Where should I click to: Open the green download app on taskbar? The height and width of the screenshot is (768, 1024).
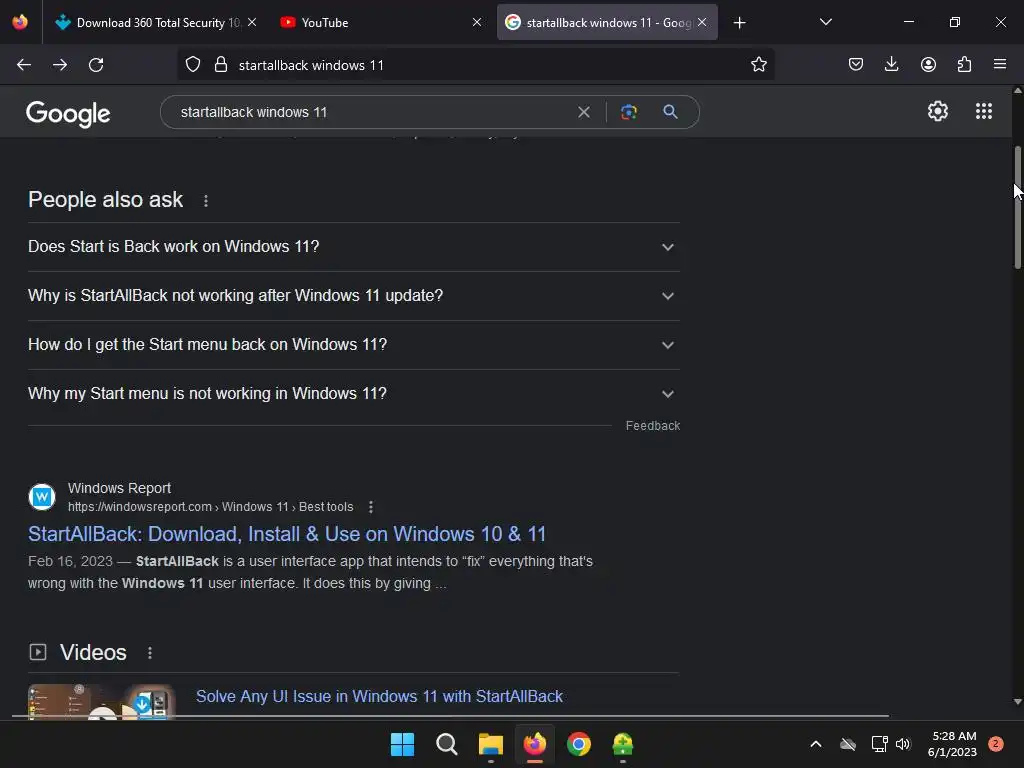(622, 744)
